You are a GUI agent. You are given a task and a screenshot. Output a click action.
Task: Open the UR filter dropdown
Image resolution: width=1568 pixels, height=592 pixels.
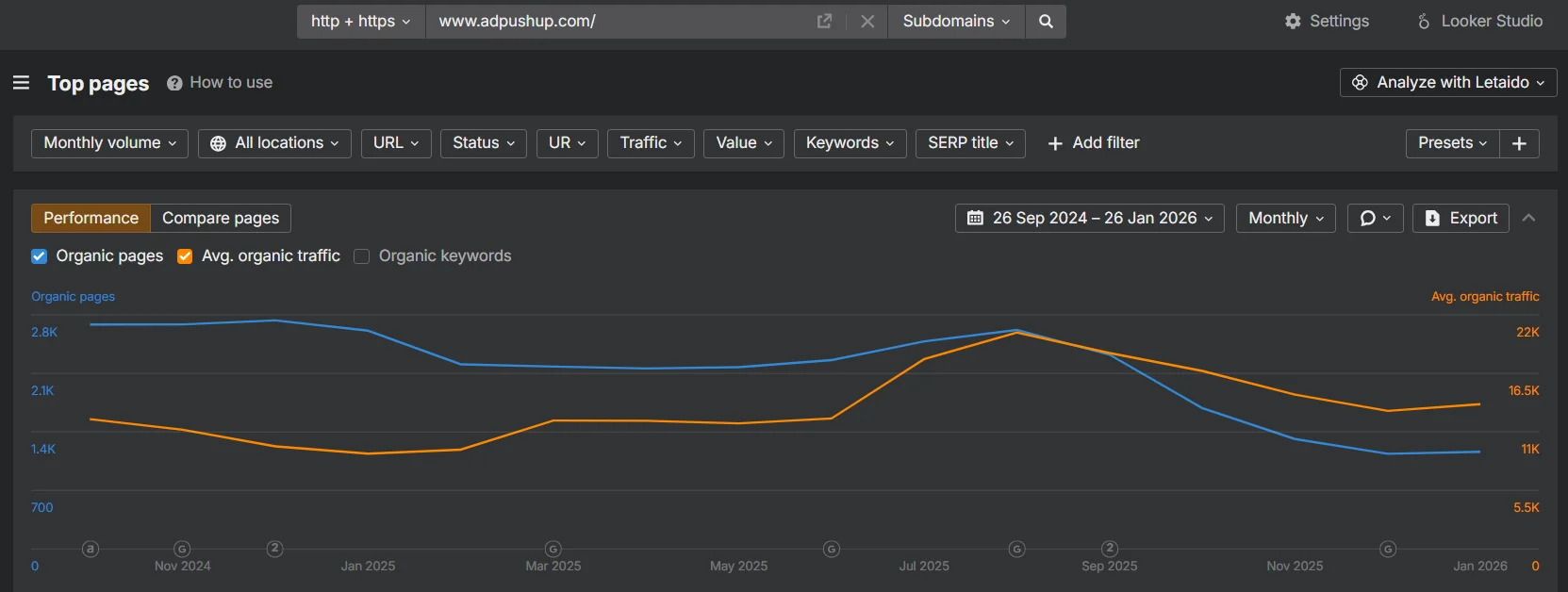click(x=568, y=142)
